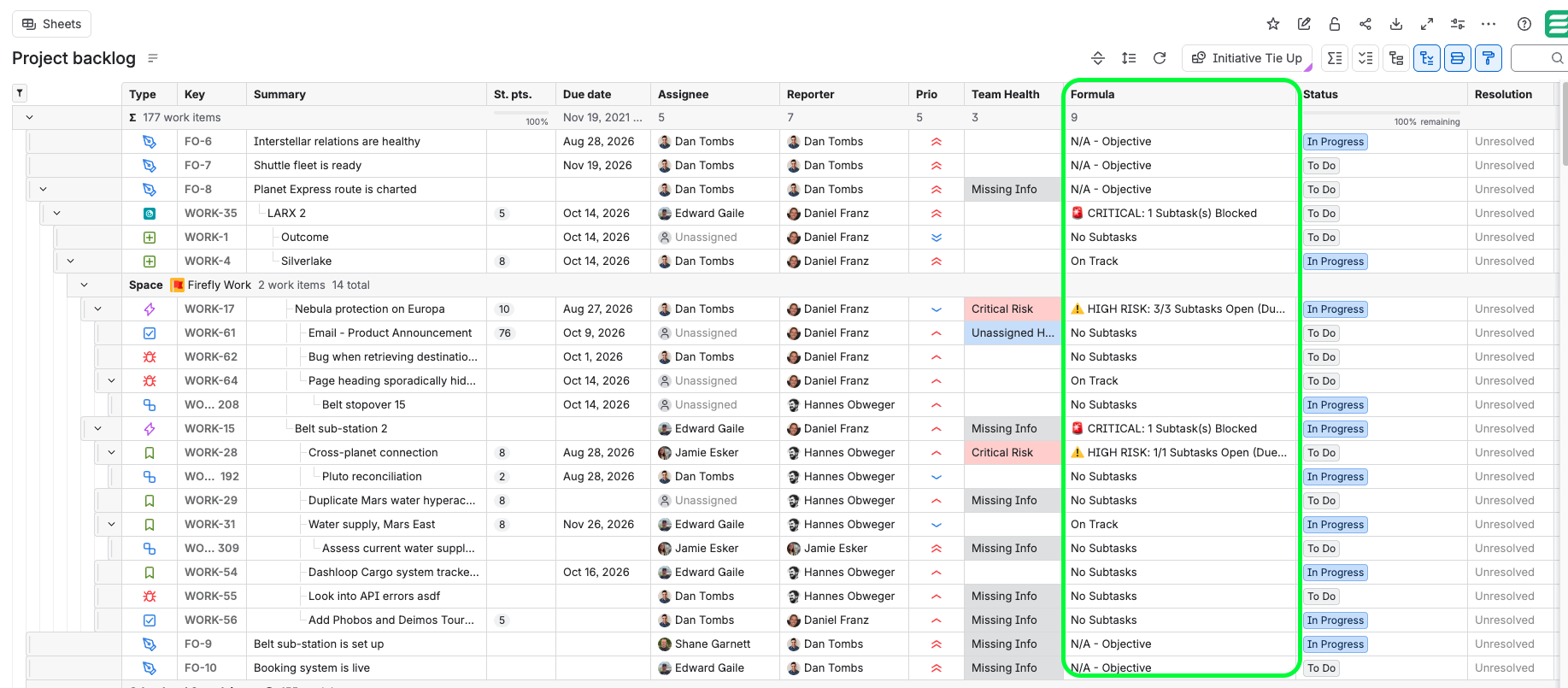
Task: Click the Critical Risk cell for WORK-17
Action: [x=1013, y=309]
